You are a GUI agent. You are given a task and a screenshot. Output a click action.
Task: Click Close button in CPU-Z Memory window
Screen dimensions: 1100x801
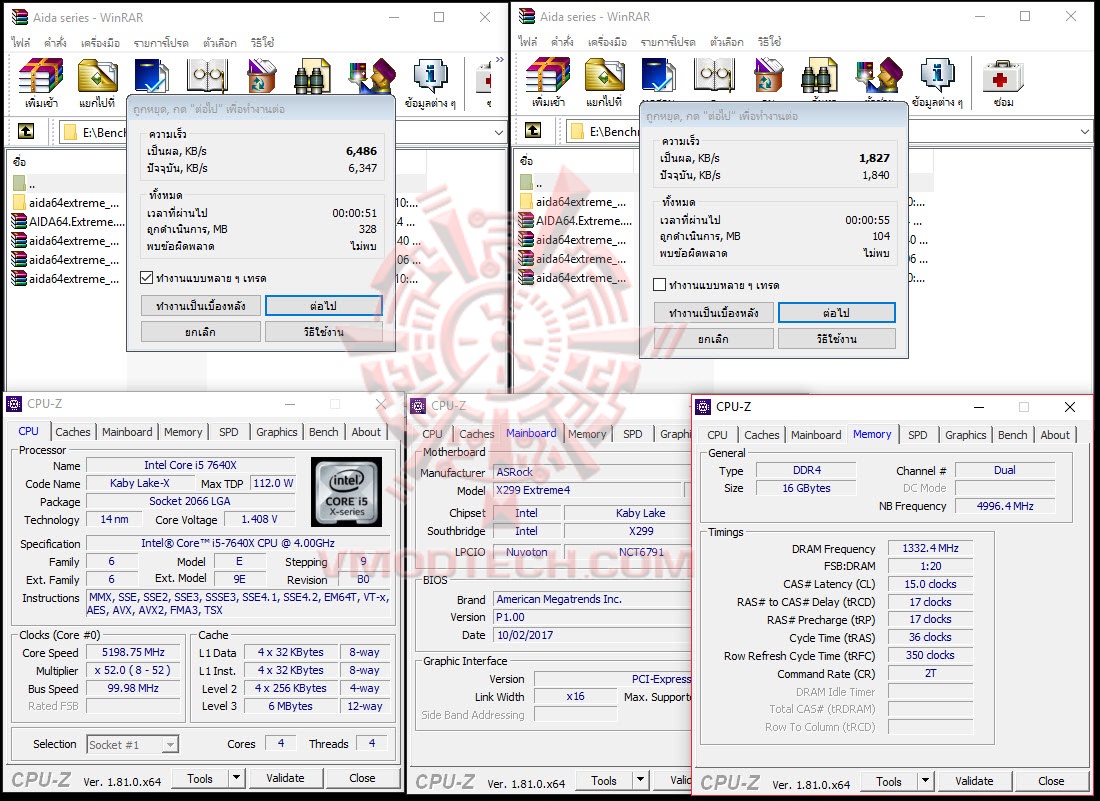tap(1051, 781)
